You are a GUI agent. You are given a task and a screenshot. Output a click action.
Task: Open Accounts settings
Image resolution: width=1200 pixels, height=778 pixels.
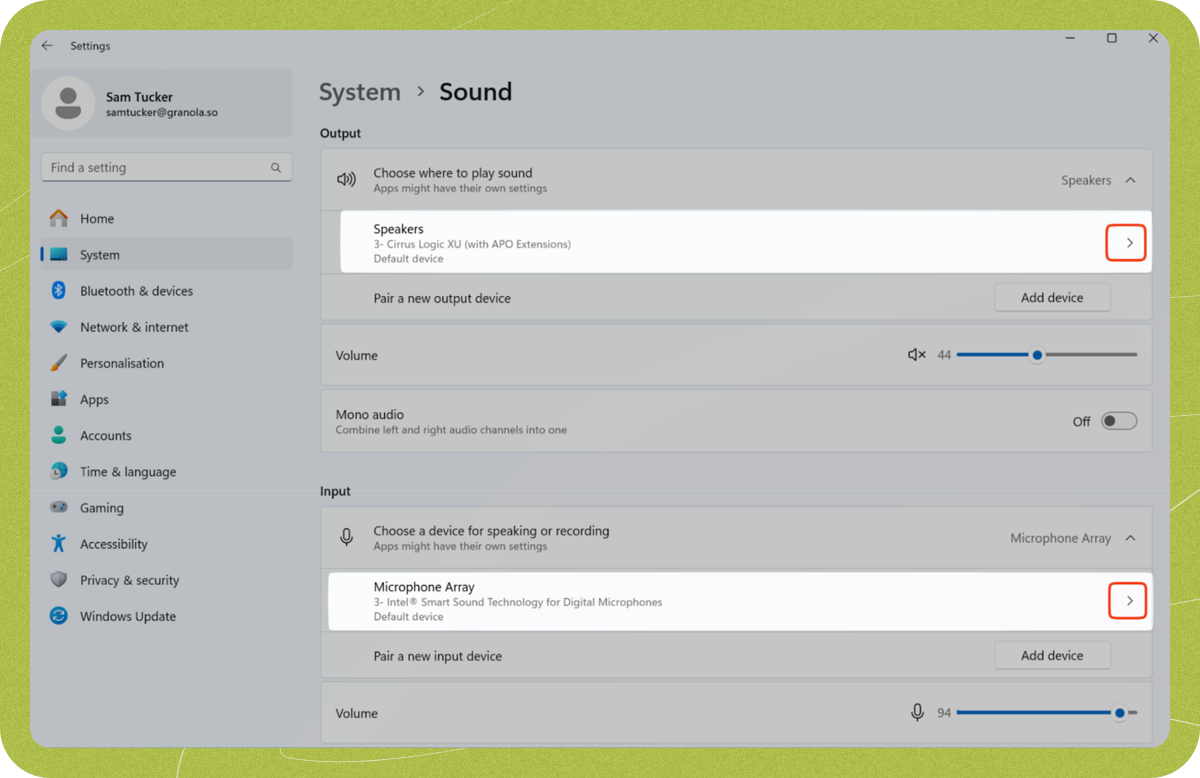[x=167, y=435]
